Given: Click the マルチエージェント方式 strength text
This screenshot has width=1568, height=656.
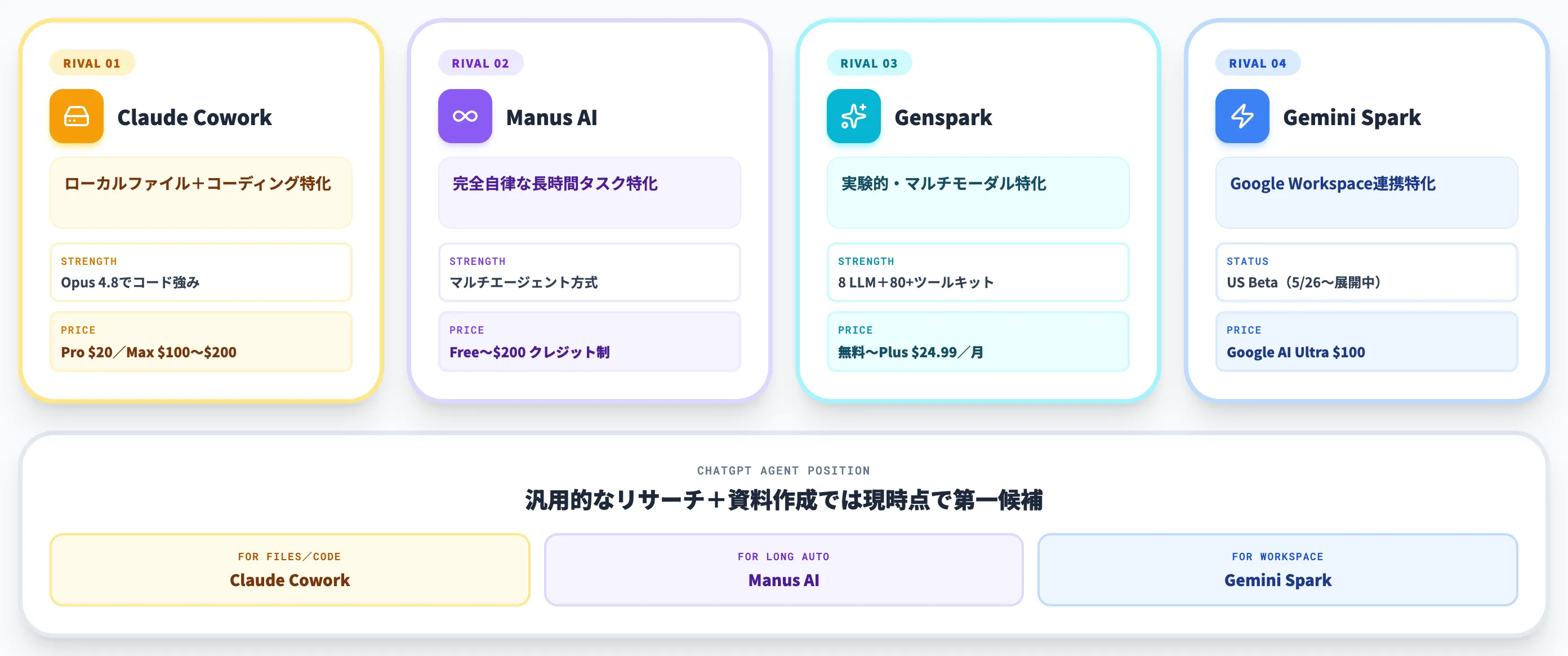Looking at the screenshot, I should coord(523,282).
